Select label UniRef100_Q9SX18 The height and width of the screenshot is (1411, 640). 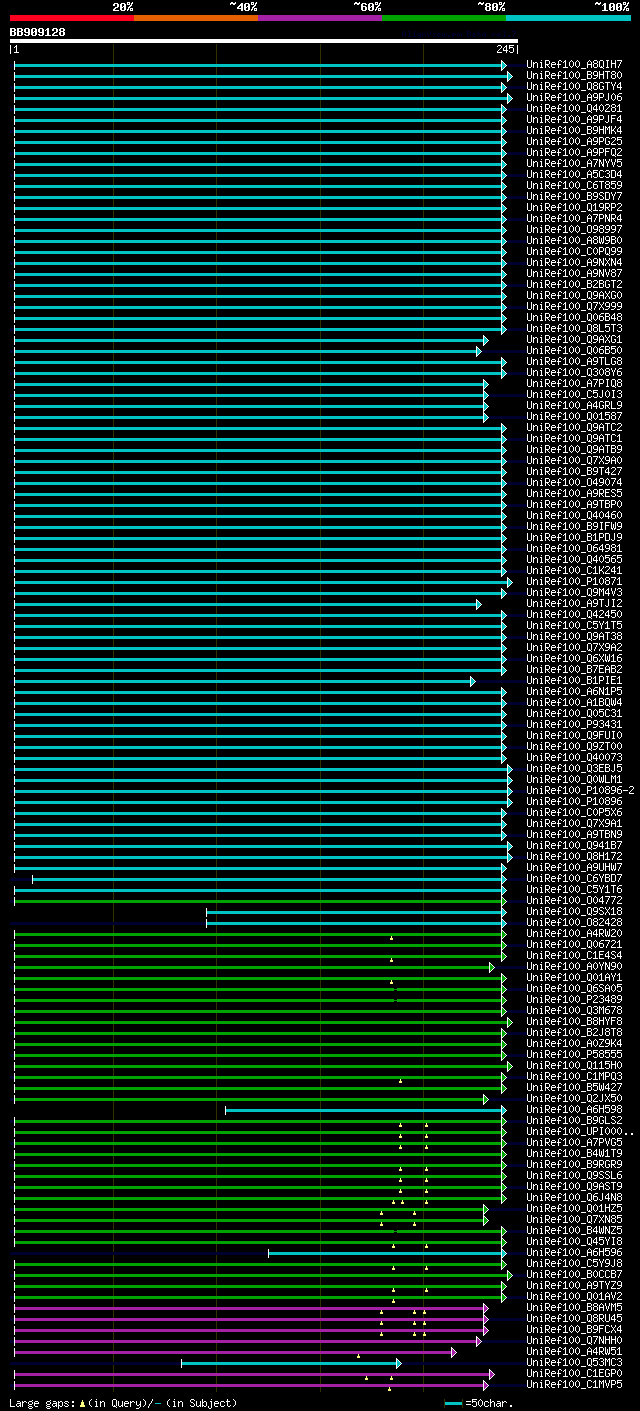click(x=574, y=911)
